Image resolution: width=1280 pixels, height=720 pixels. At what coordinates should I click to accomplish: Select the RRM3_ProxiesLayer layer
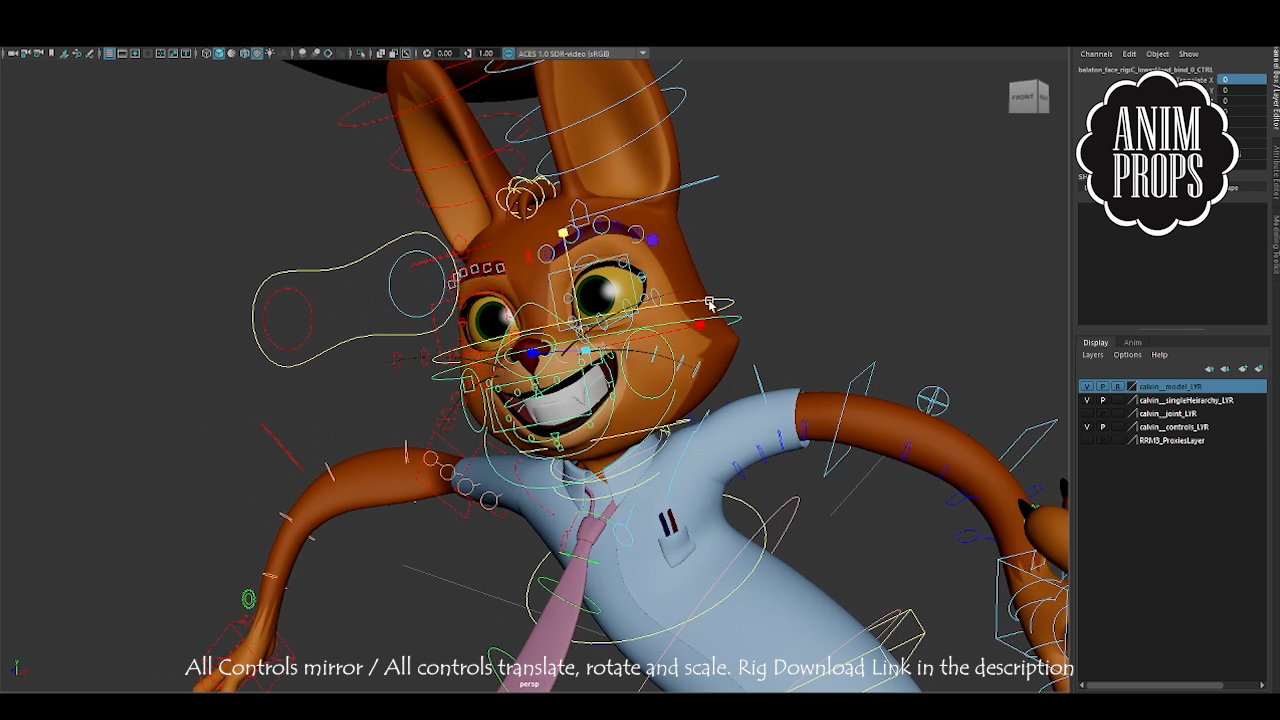pos(1171,440)
